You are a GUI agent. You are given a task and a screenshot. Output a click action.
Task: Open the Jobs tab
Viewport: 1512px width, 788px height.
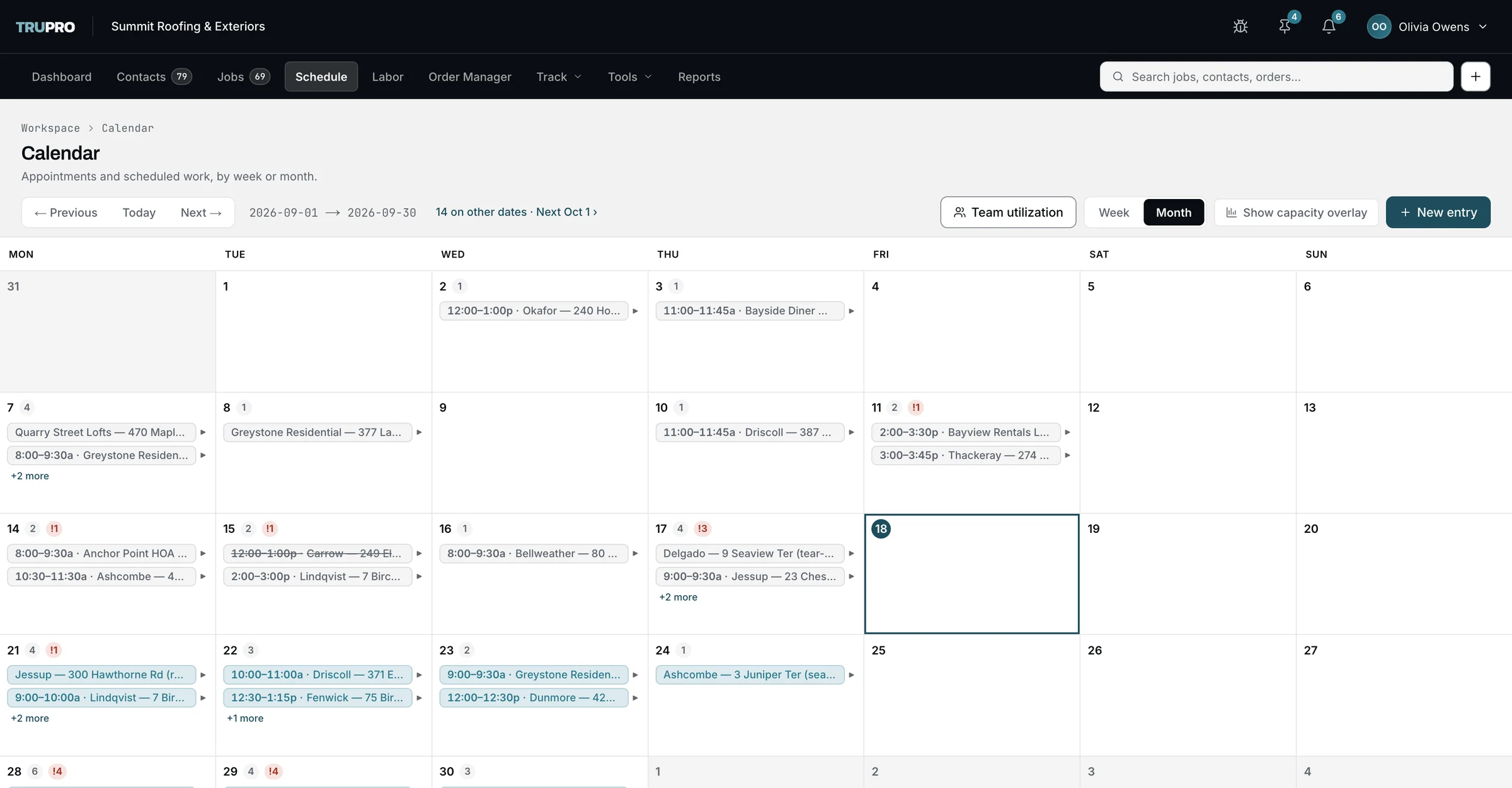click(x=243, y=76)
